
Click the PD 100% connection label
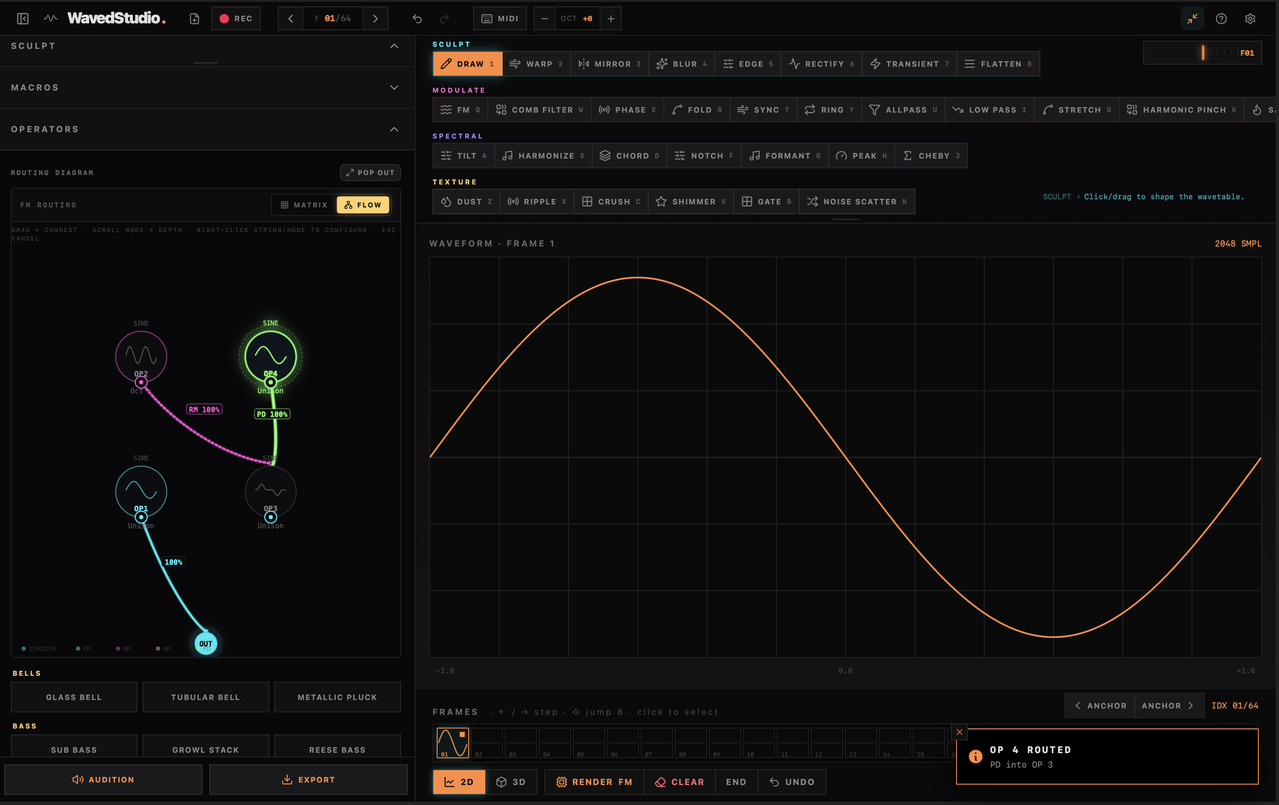(272, 413)
